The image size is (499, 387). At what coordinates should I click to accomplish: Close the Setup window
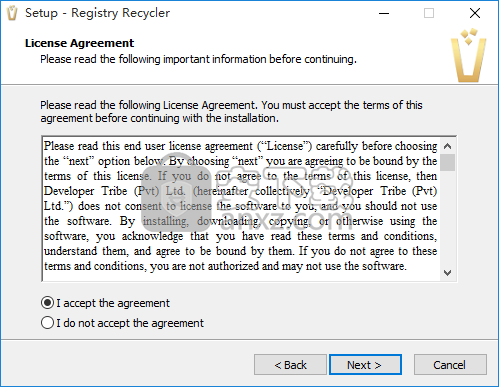[474, 13]
